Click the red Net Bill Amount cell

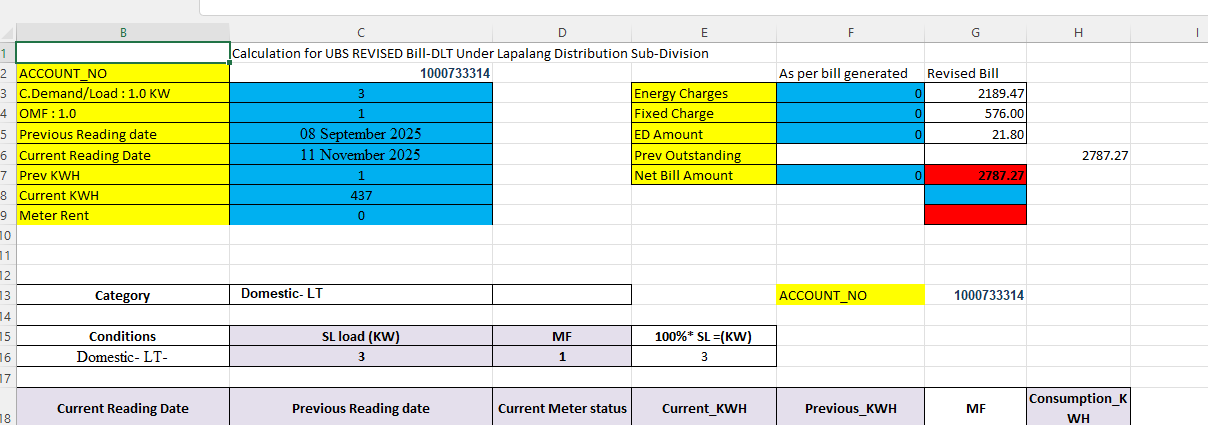tap(975, 176)
